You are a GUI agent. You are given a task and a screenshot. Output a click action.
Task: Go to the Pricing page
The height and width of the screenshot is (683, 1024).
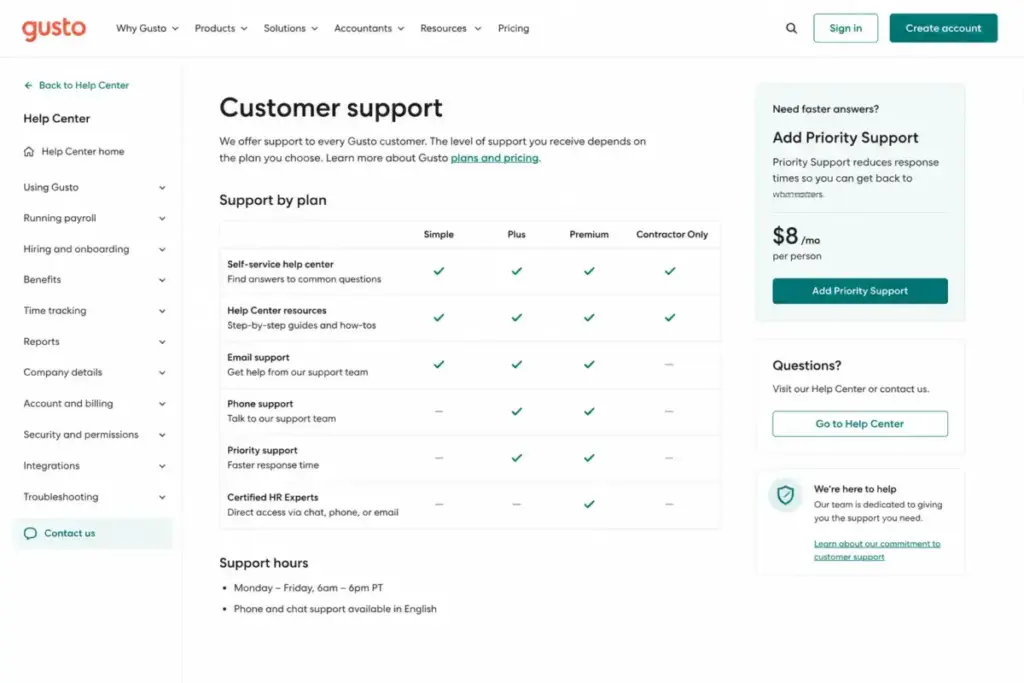pos(513,29)
